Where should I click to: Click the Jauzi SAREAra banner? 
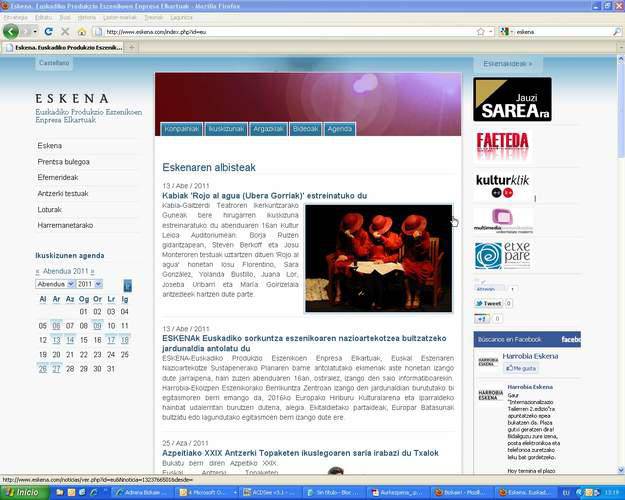click(x=513, y=99)
